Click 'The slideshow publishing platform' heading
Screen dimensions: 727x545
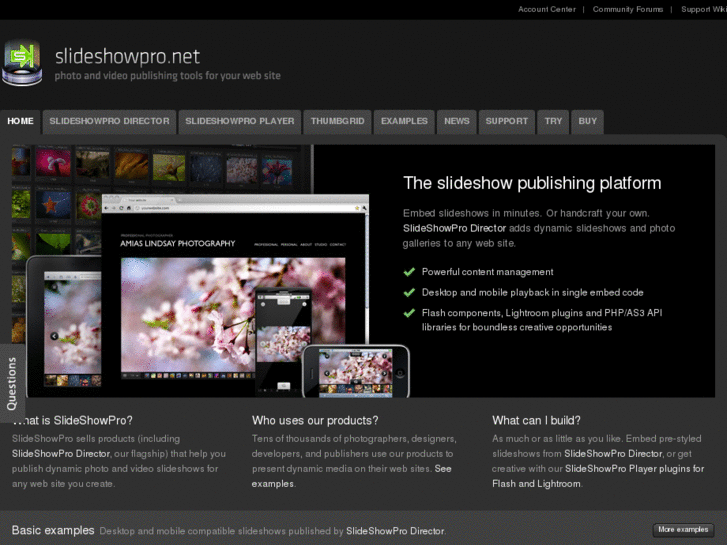pyautogui.click(x=532, y=183)
